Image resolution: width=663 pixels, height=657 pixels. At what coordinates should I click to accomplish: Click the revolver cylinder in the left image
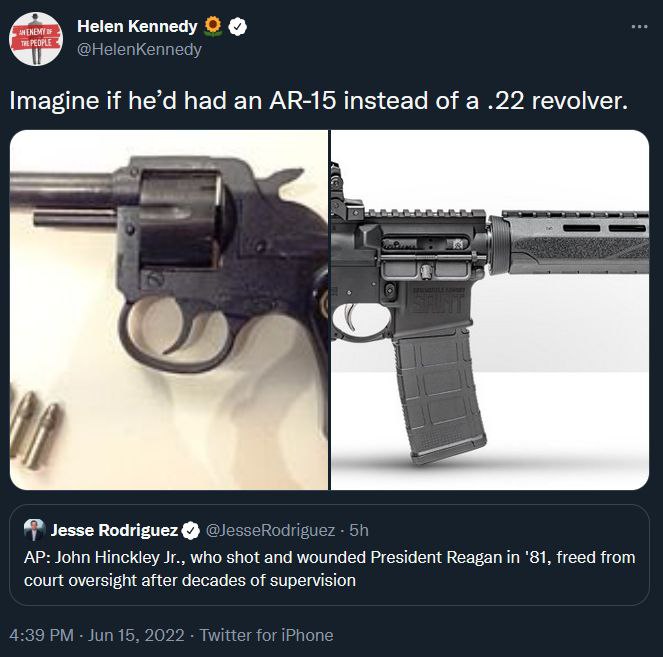point(183,219)
